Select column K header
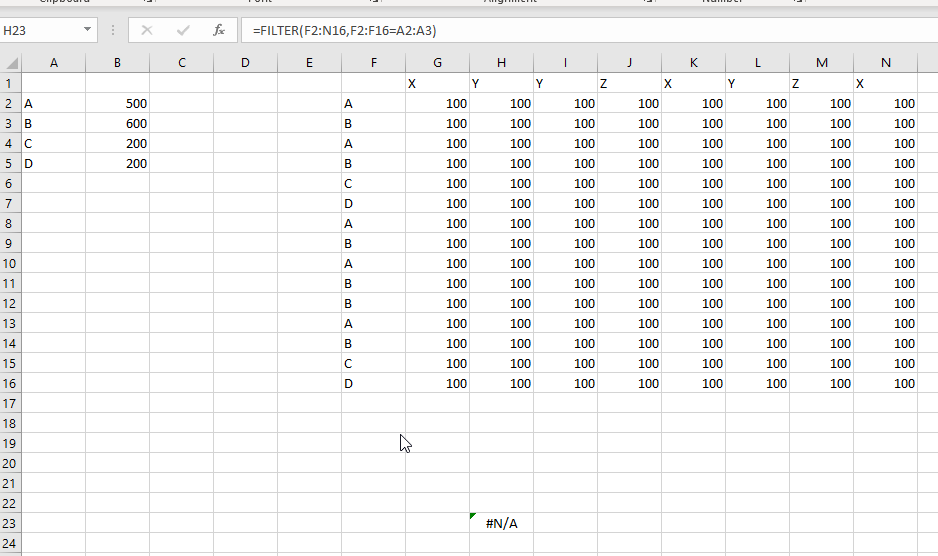Image resolution: width=938 pixels, height=556 pixels. point(693,63)
